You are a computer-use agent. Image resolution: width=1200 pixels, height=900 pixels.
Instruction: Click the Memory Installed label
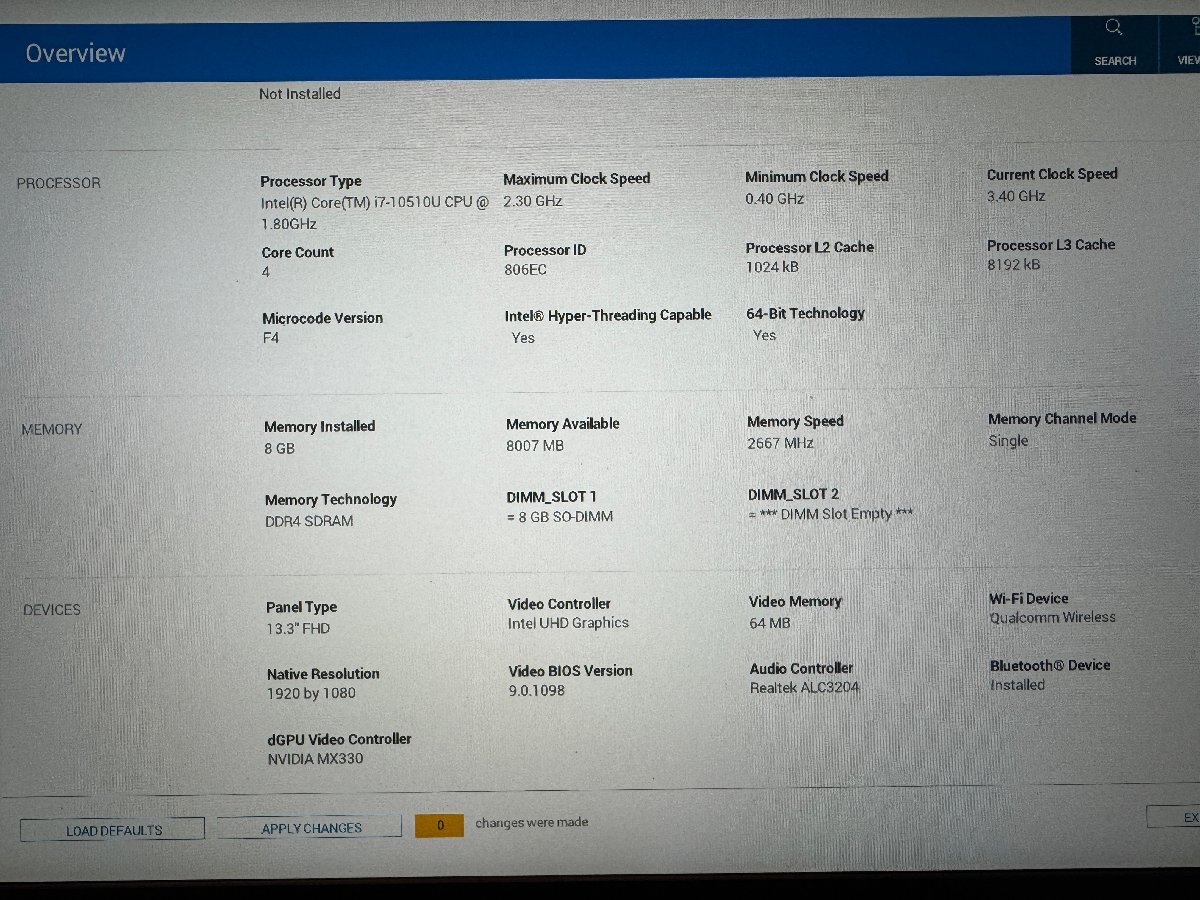coord(320,427)
